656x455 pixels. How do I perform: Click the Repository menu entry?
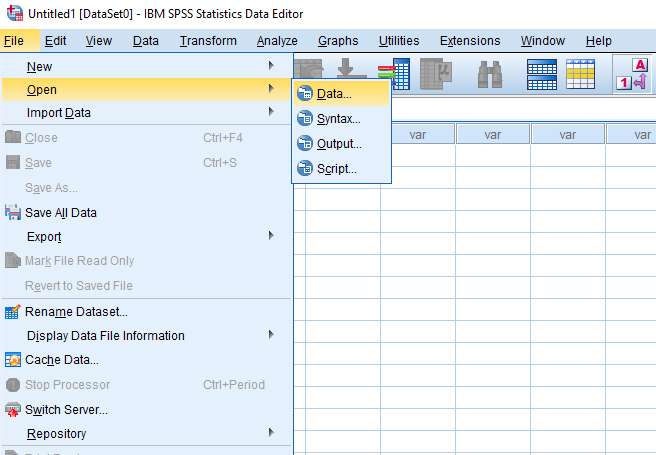[x=57, y=434]
